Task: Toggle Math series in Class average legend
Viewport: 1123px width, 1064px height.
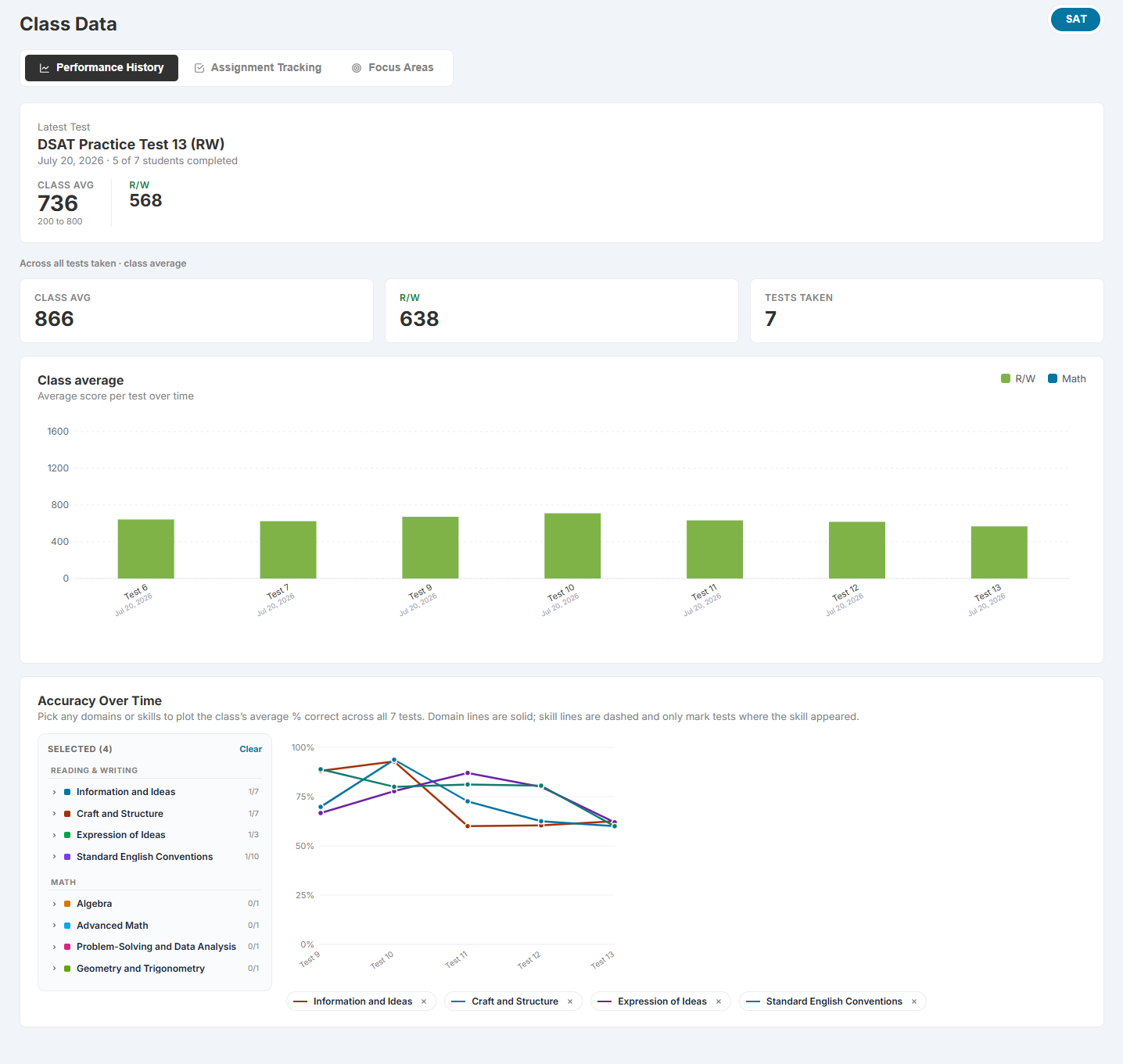Action: [1067, 379]
